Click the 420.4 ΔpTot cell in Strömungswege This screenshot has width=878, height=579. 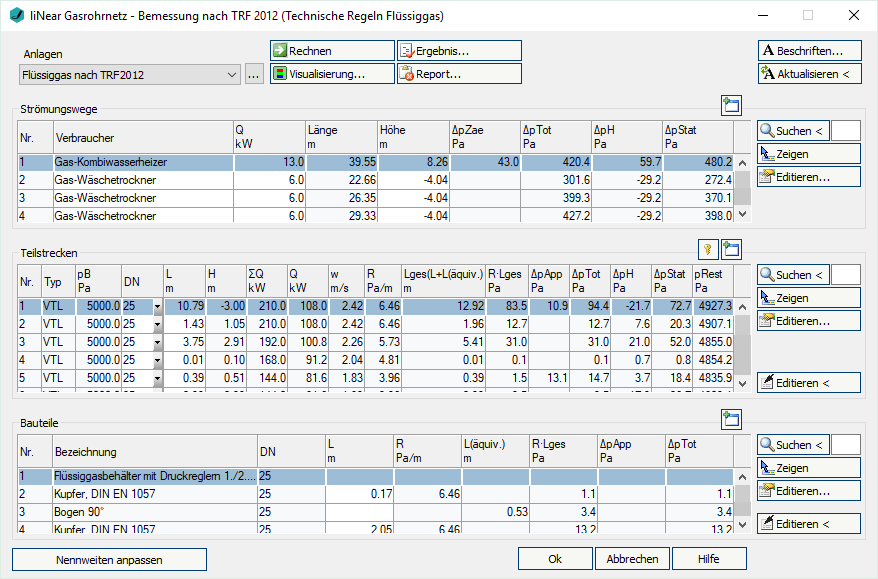tap(556, 162)
